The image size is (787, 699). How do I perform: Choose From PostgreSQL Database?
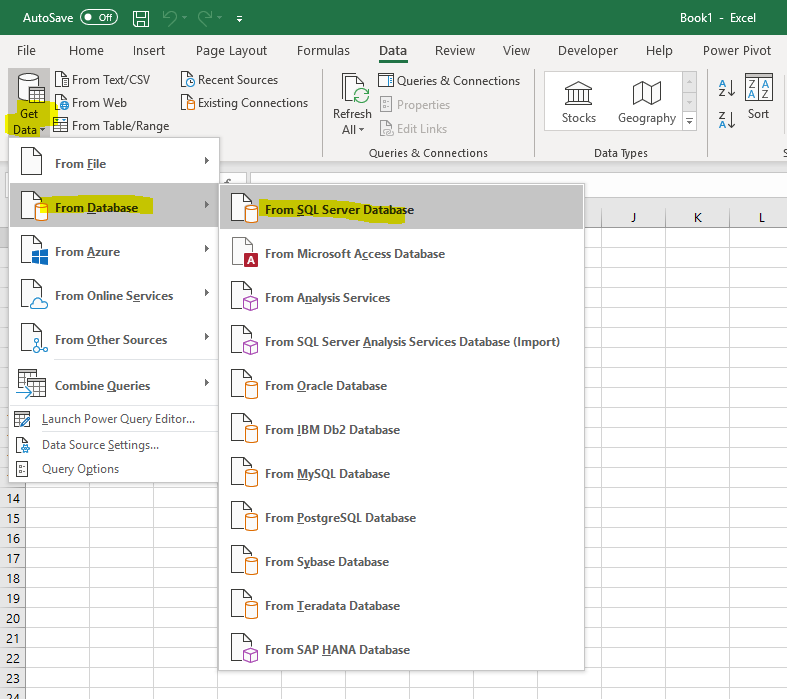(402, 516)
